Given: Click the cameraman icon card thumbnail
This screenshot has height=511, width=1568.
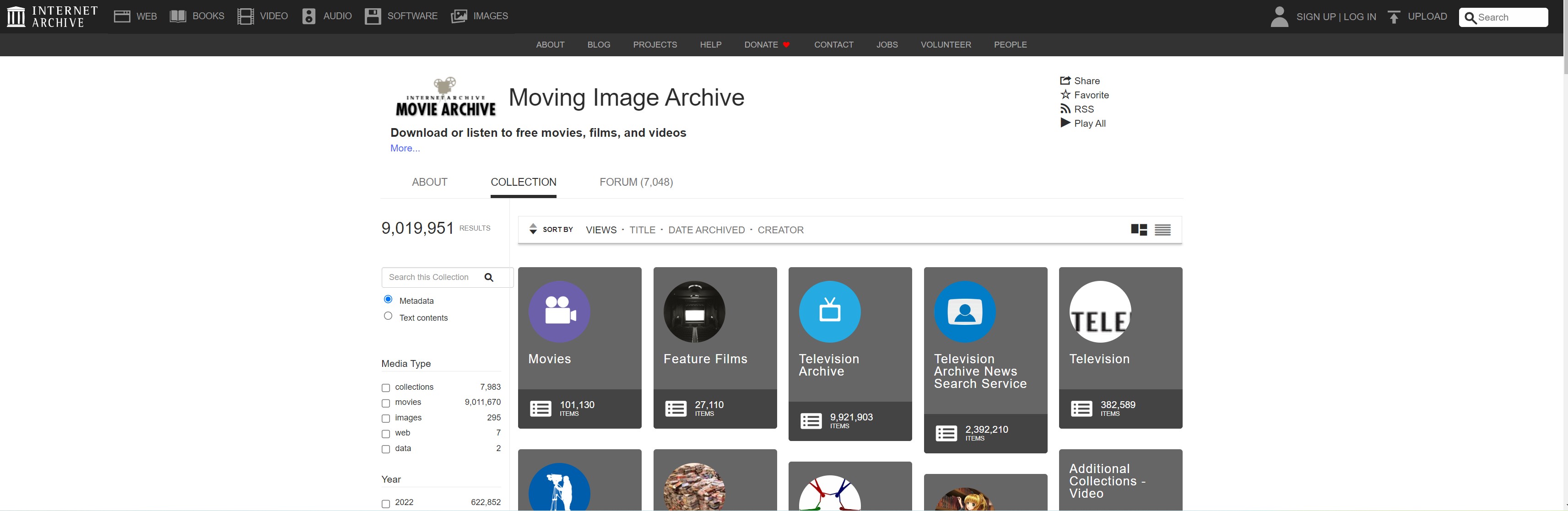Looking at the screenshot, I should [559, 487].
